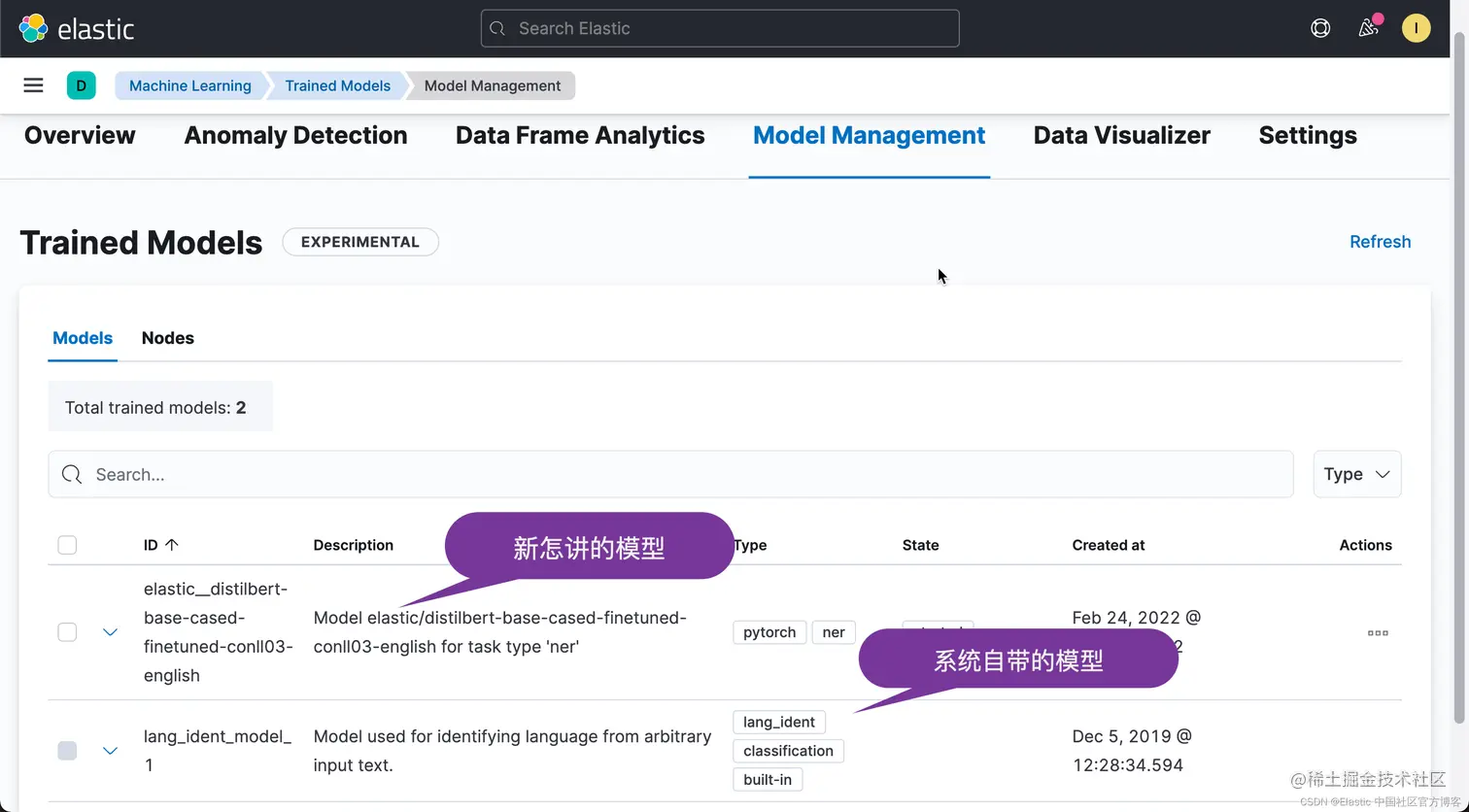This screenshot has width=1469, height=812.
Task: Open actions menu for distilbert model row
Action: 1378,632
